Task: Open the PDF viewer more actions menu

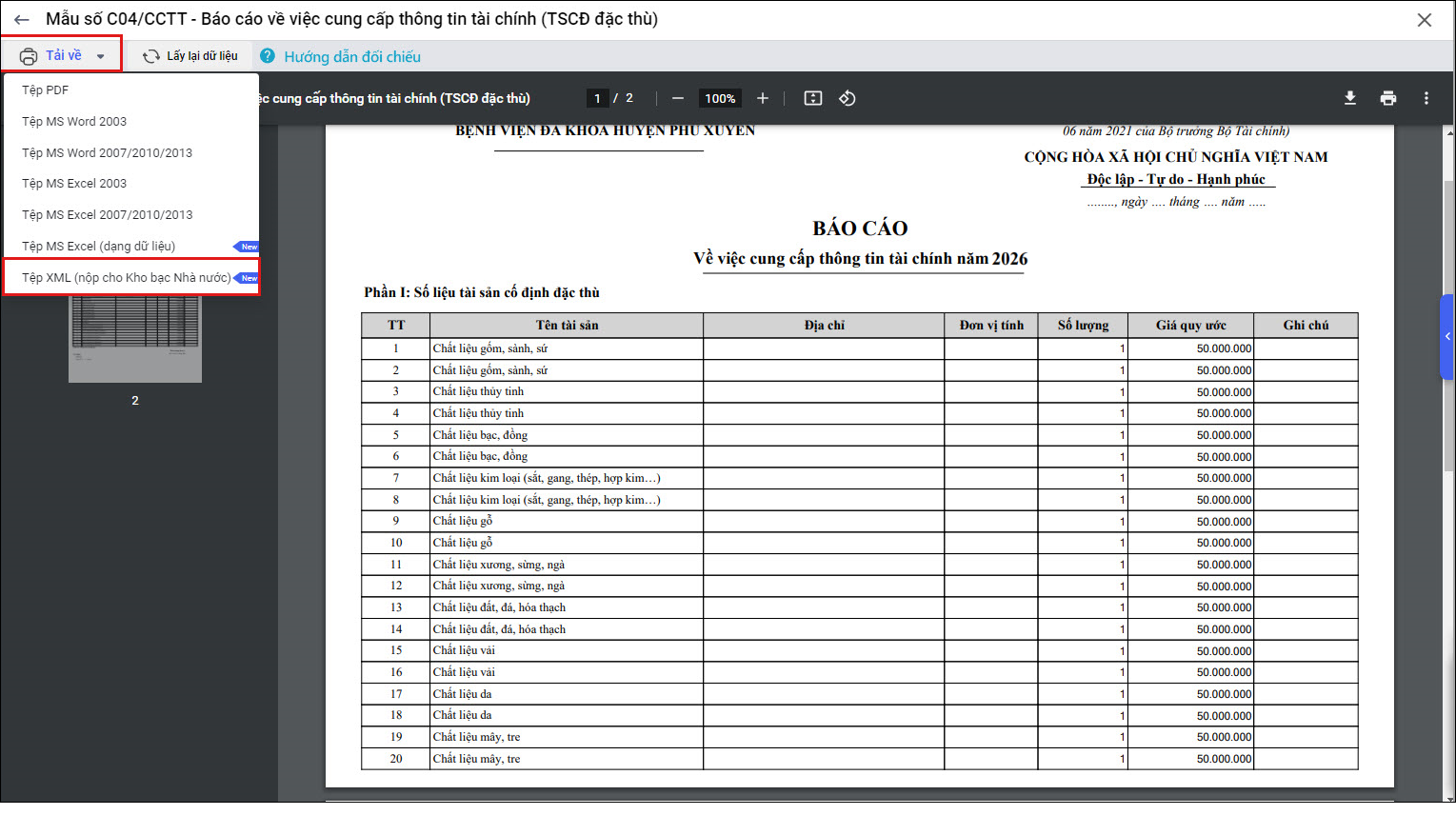Action: [1426, 98]
